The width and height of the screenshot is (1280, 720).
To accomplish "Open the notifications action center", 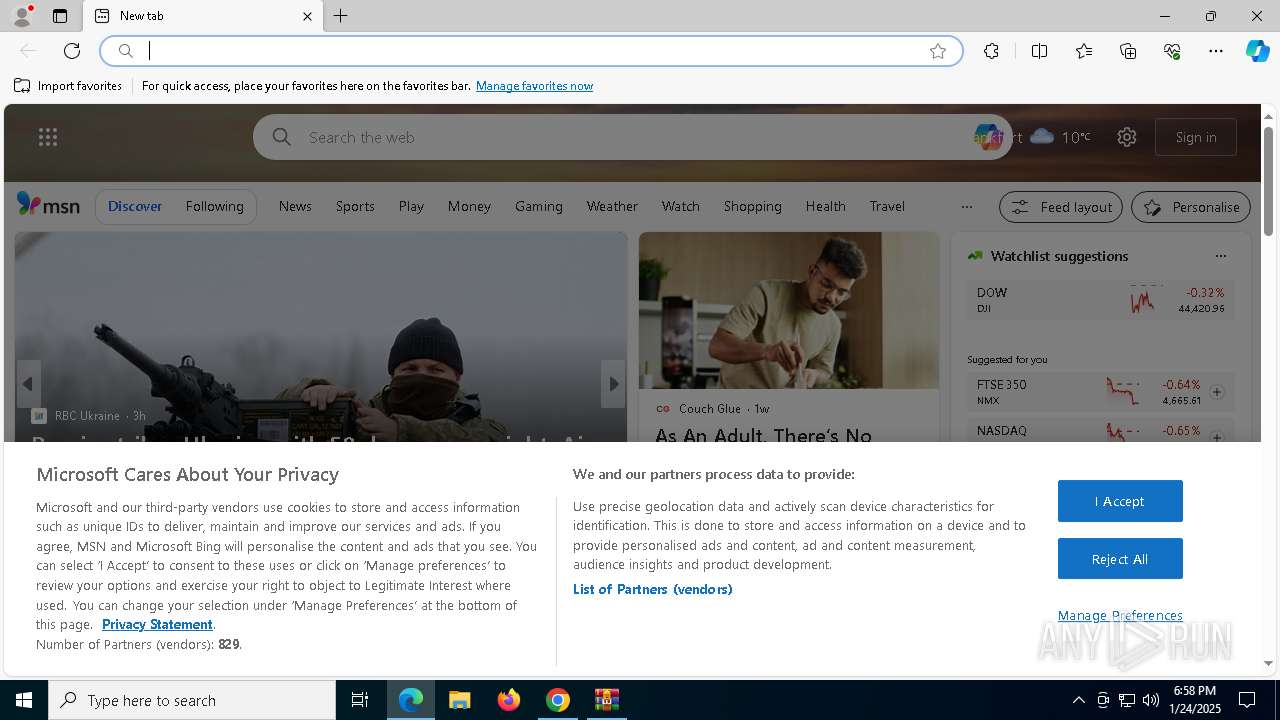I will tap(1247, 700).
